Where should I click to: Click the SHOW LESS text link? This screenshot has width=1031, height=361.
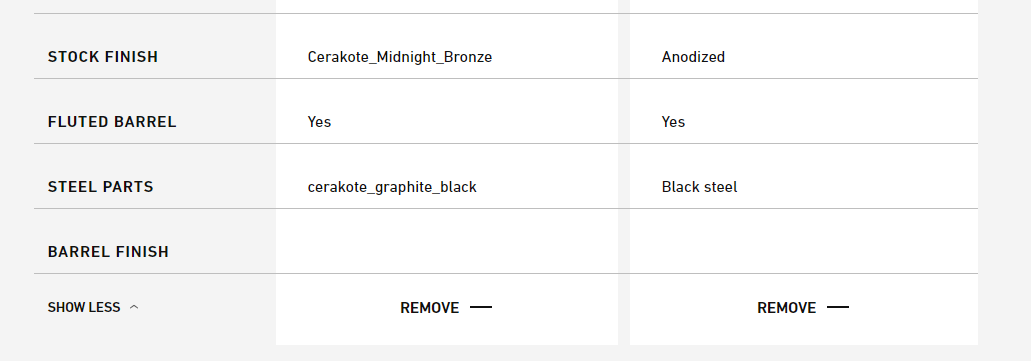tap(84, 307)
